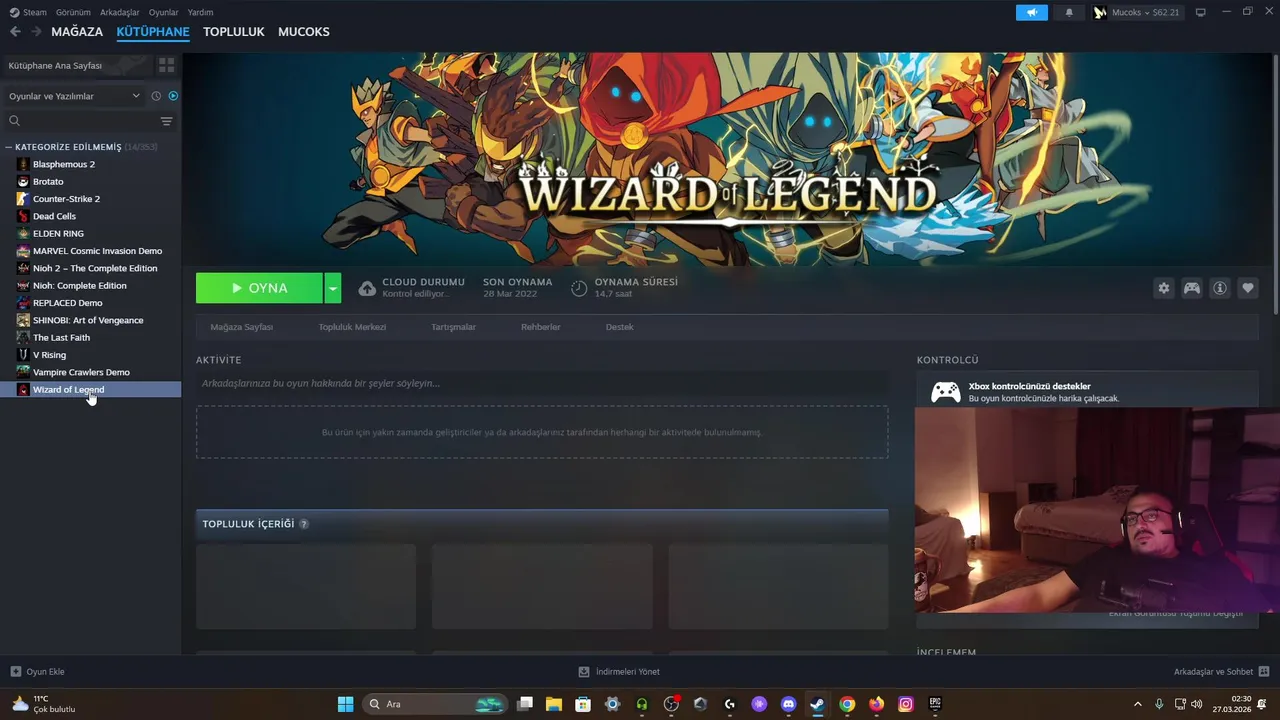This screenshot has width=1280, height=720.
Task: Switch to the KÜTÜPHANE tab
Action: 153,32
